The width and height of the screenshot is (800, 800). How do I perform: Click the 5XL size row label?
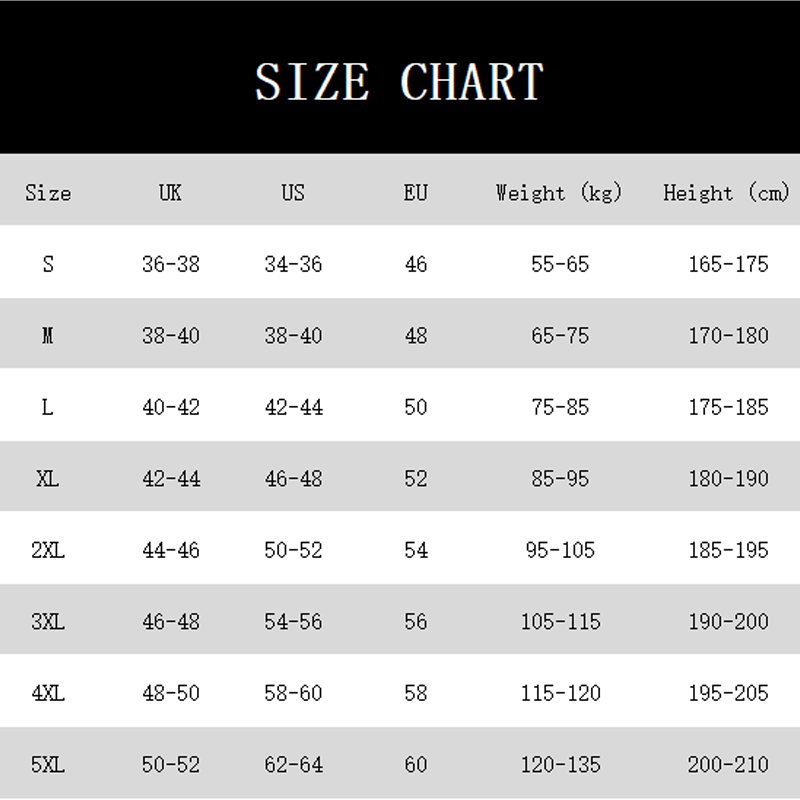tap(48, 765)
